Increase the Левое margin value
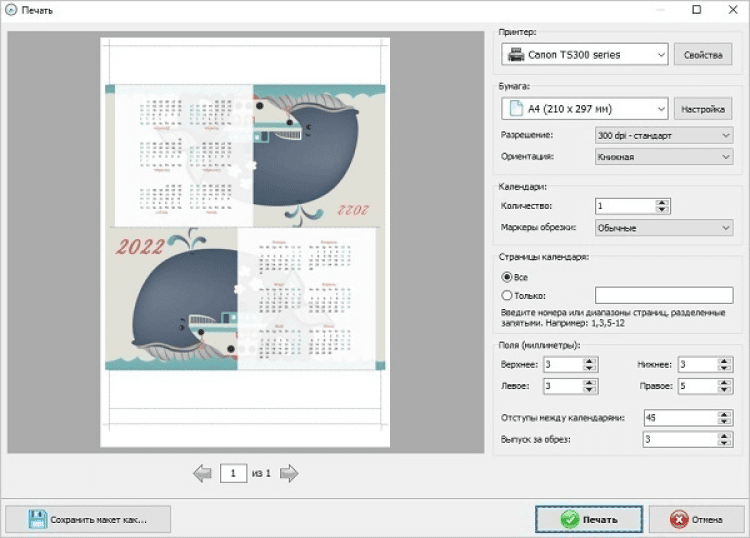The height and width of the screenshot is (538, 750). point(589,382)
